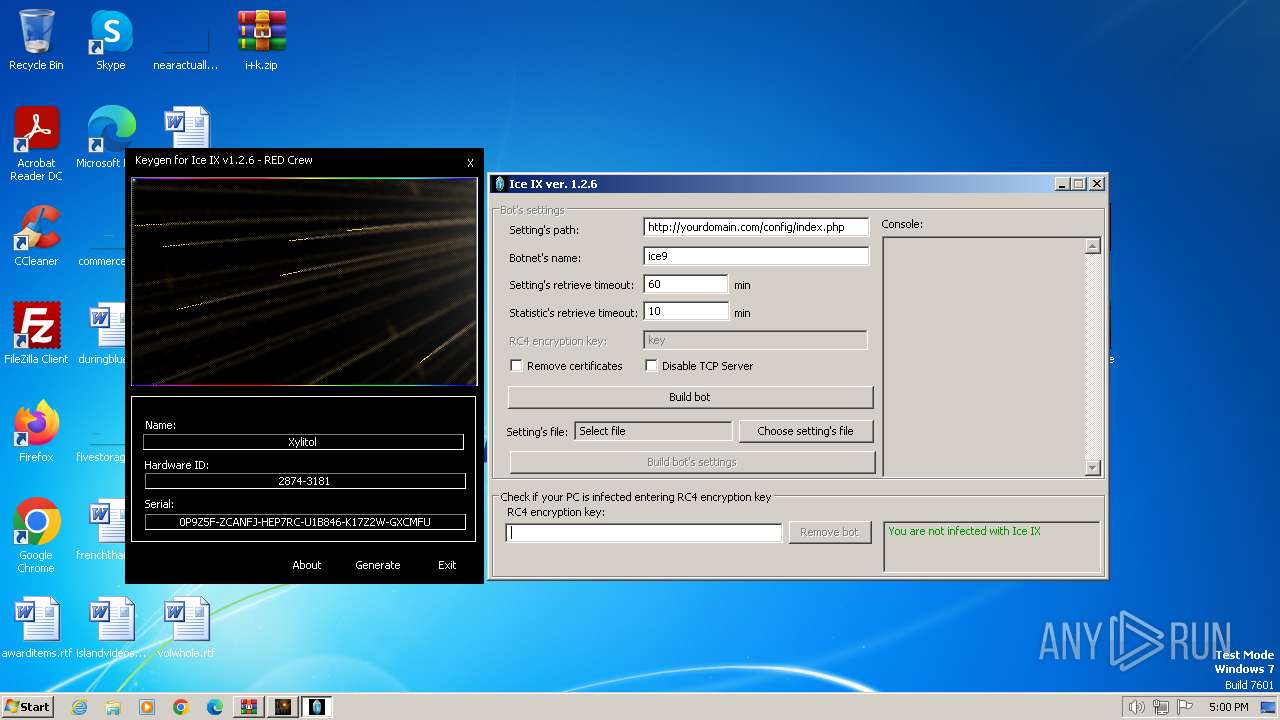Select the nearactuall desktop file
The image size is (1280, 720).
pyautogui.click(x=185, y=40)
